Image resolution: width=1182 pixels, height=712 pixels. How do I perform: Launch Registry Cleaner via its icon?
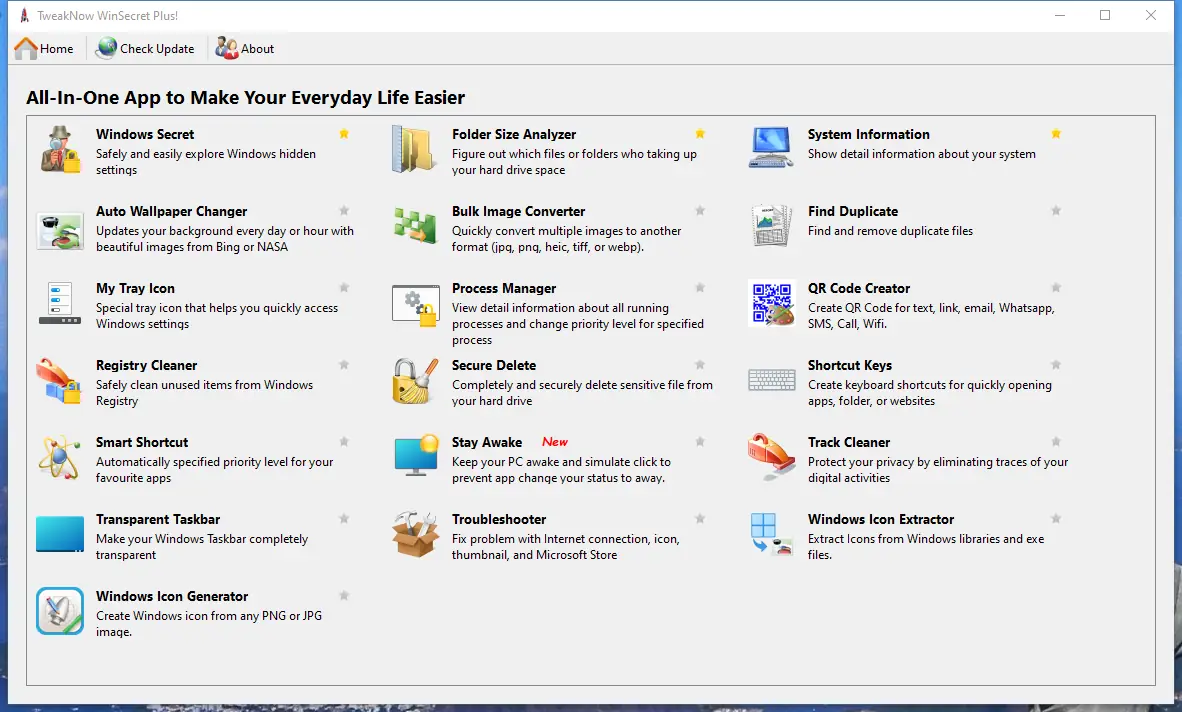point(59,381)
